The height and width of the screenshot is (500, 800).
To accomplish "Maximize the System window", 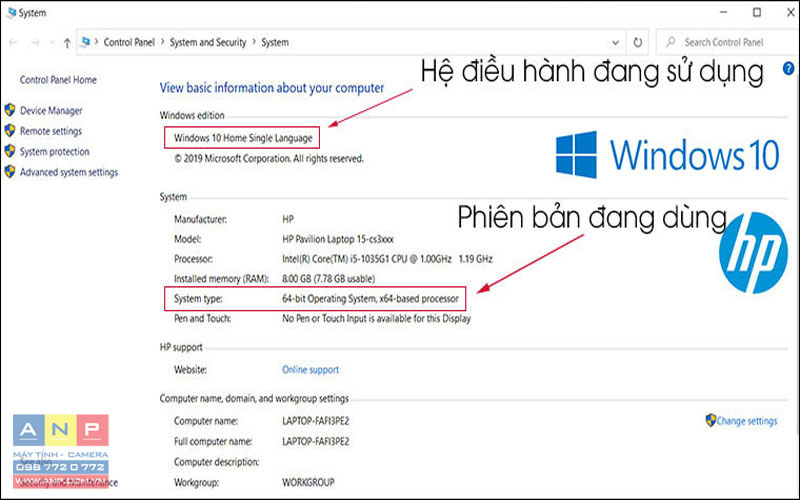I will [757, 12].
